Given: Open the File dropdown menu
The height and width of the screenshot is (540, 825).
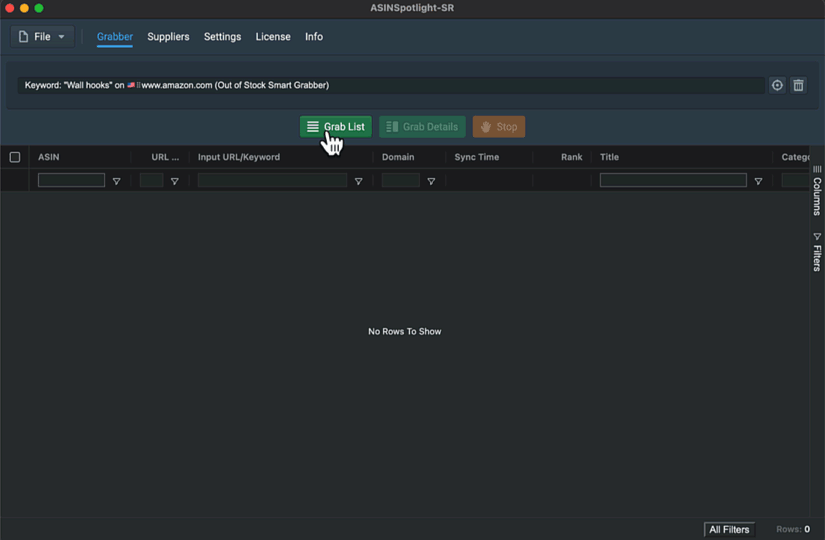Looking at the screenshot, I should coord(42,37).
